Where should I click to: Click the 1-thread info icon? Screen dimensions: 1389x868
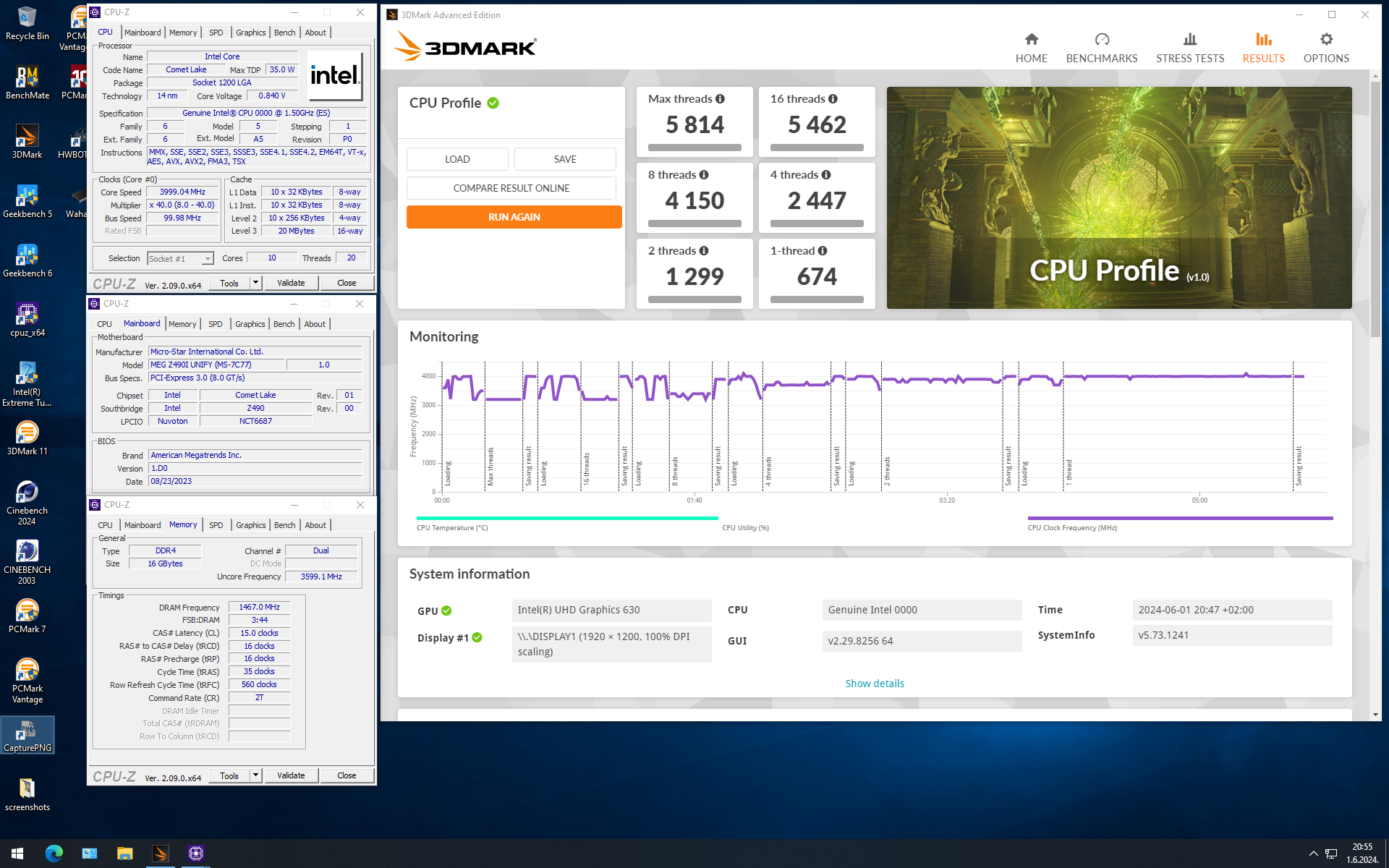[823, 251]
